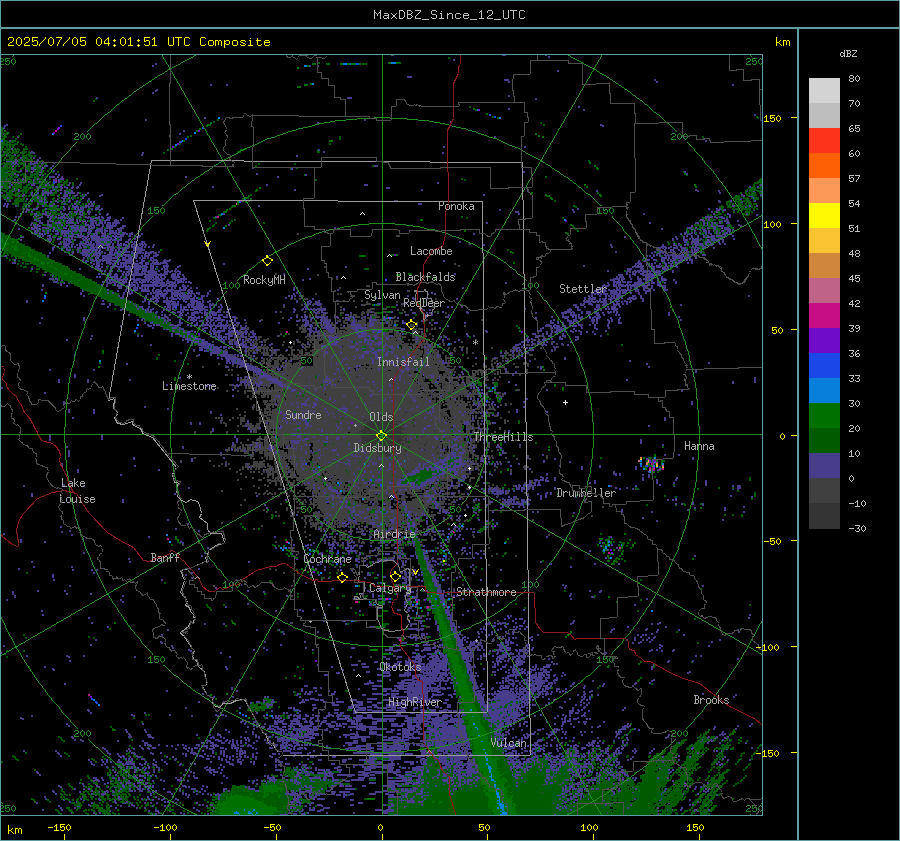Click the Ponoka city label
Image resolution: width=900 pixels, height=841 pixels.
pos(456,206)
